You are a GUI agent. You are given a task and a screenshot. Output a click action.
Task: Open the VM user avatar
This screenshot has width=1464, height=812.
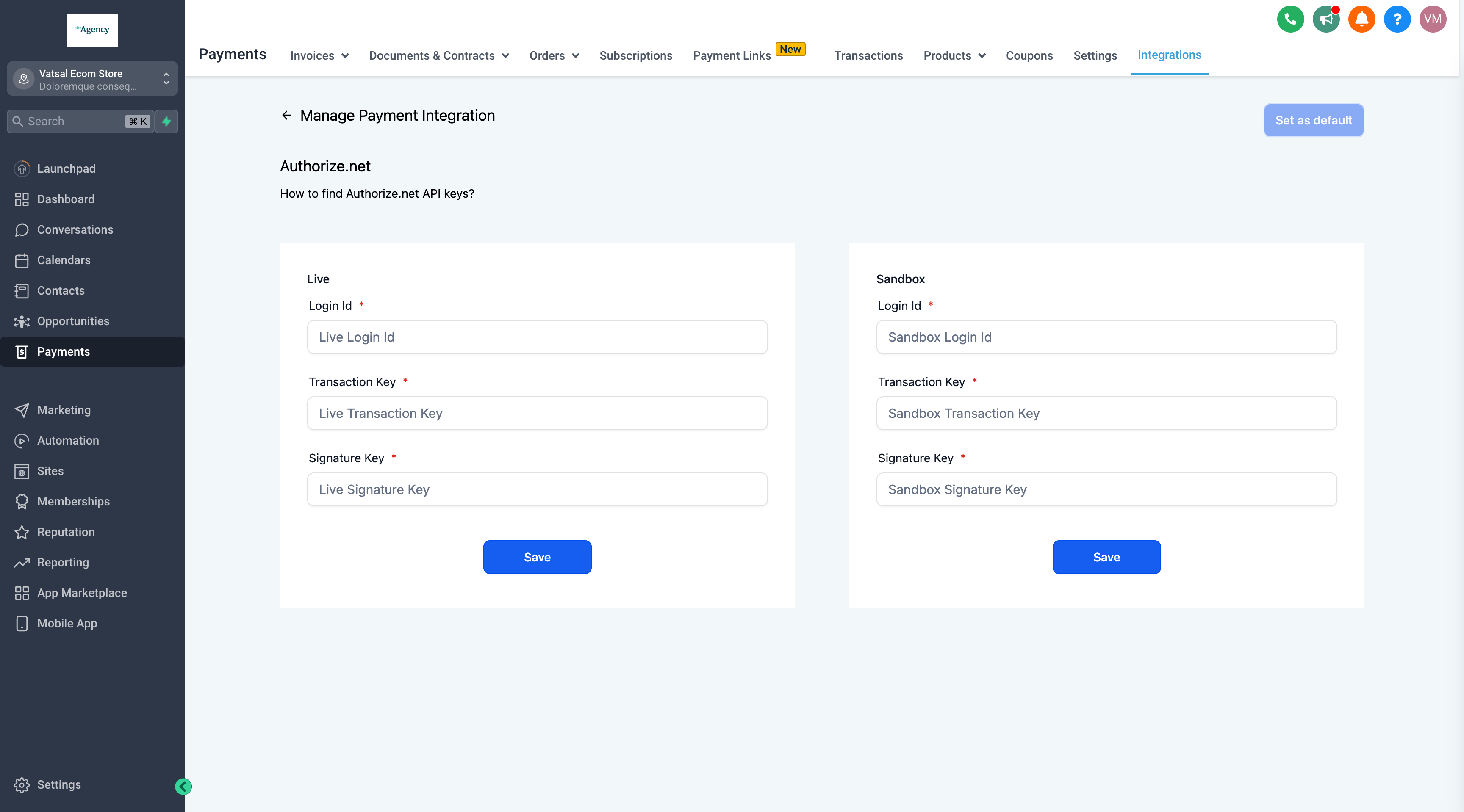click(x=1432, y=19)
